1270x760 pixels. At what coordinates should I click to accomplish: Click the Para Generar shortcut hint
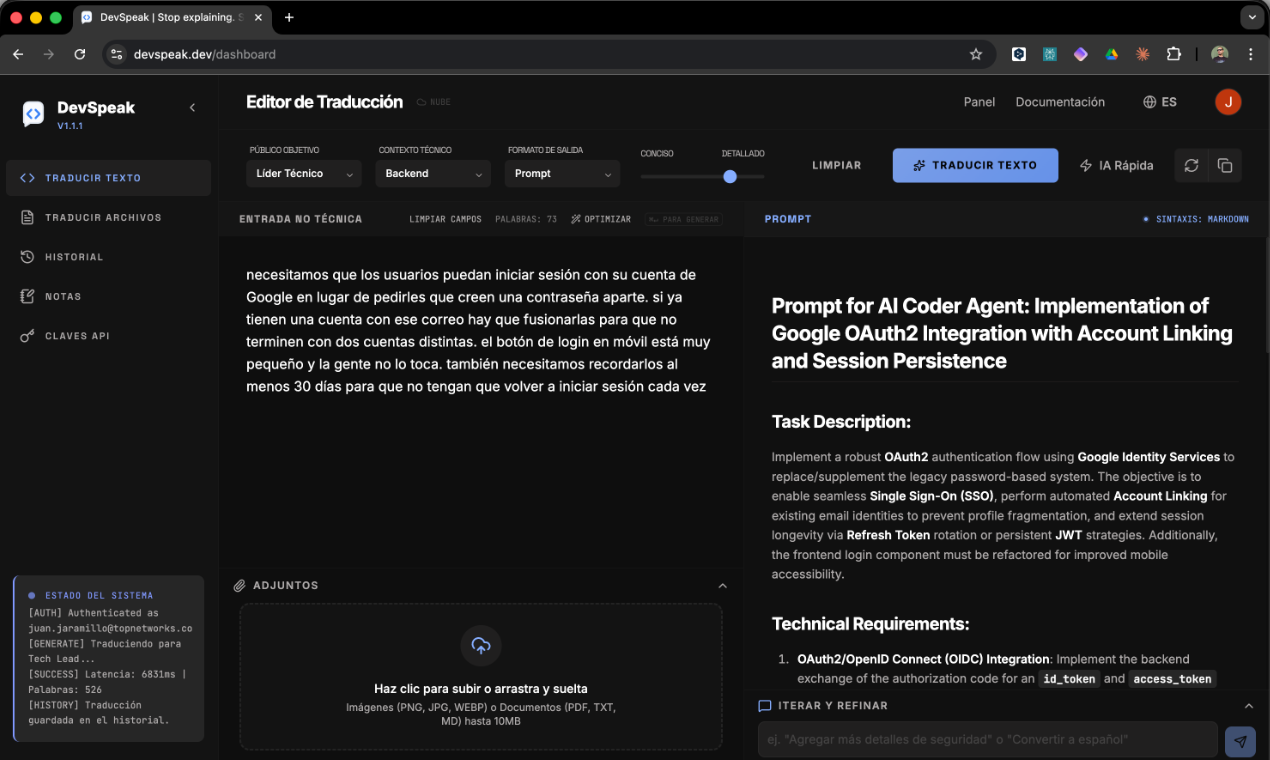pyautogui.click(x=684, y=219)
